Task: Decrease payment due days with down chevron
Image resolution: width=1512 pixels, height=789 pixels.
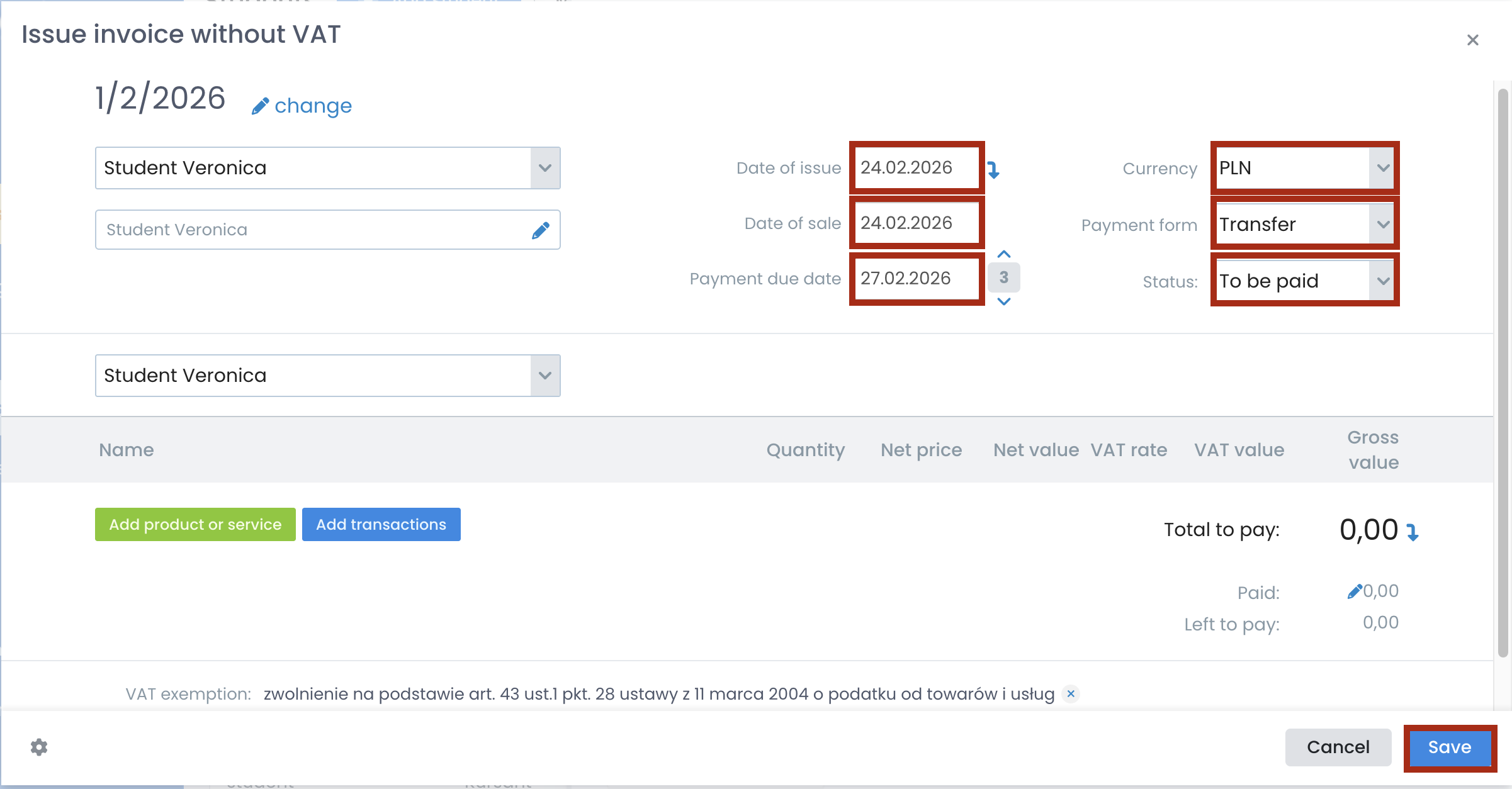Action: (x=1004, y=301)
